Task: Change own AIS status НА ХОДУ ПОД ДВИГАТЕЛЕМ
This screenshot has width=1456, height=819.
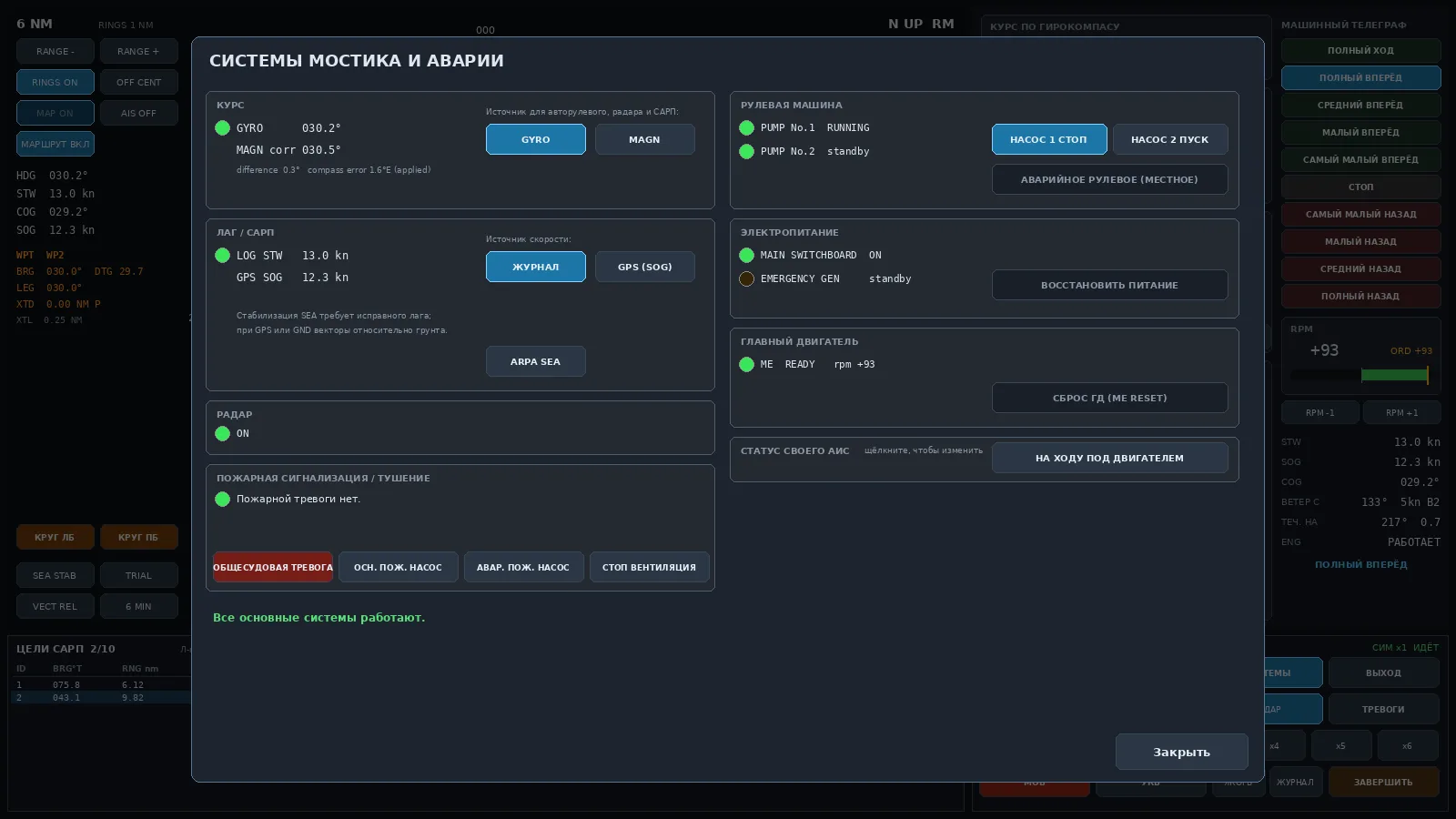Action: tap(1109, 458)
